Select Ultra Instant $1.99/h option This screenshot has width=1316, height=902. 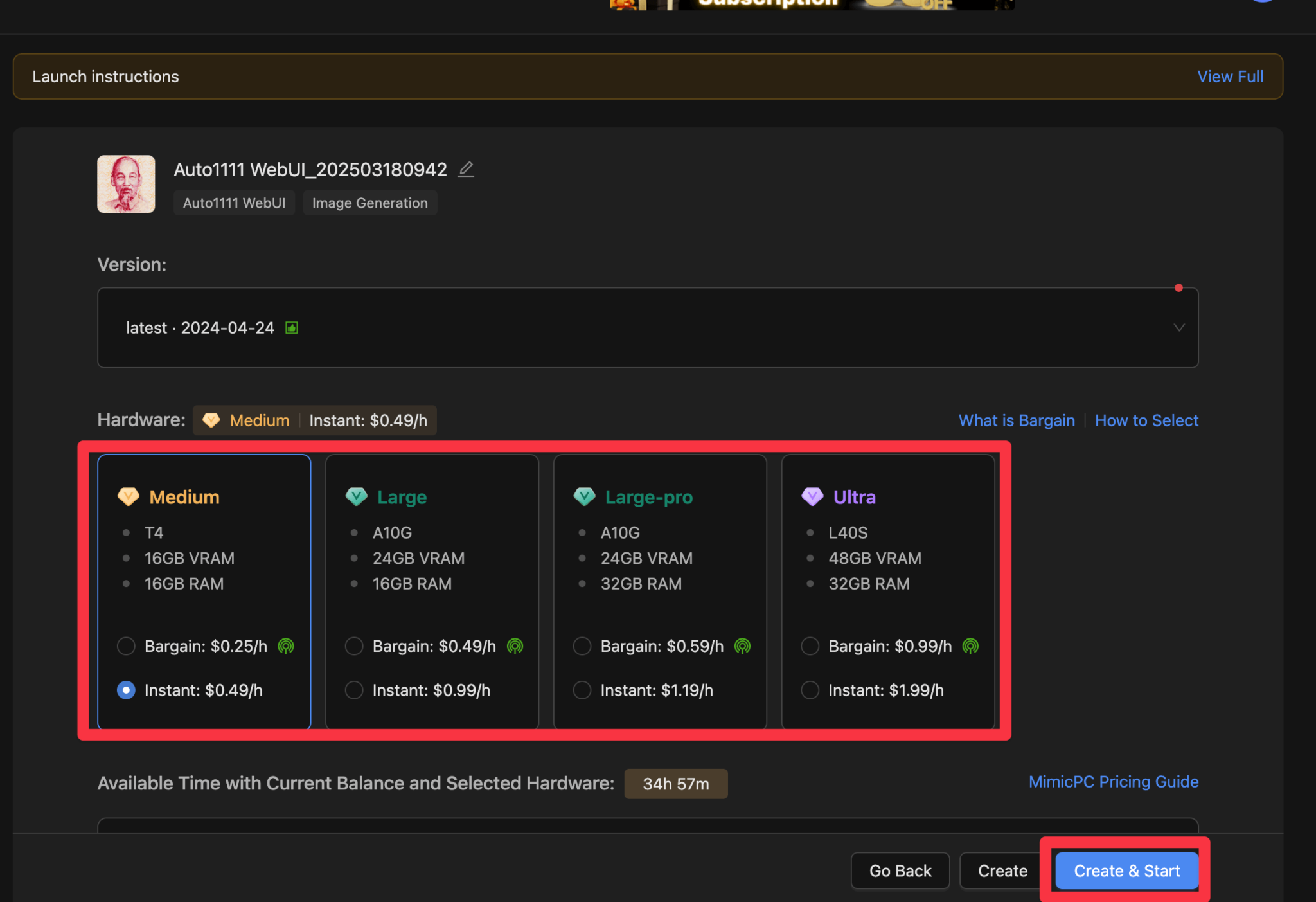810,690
